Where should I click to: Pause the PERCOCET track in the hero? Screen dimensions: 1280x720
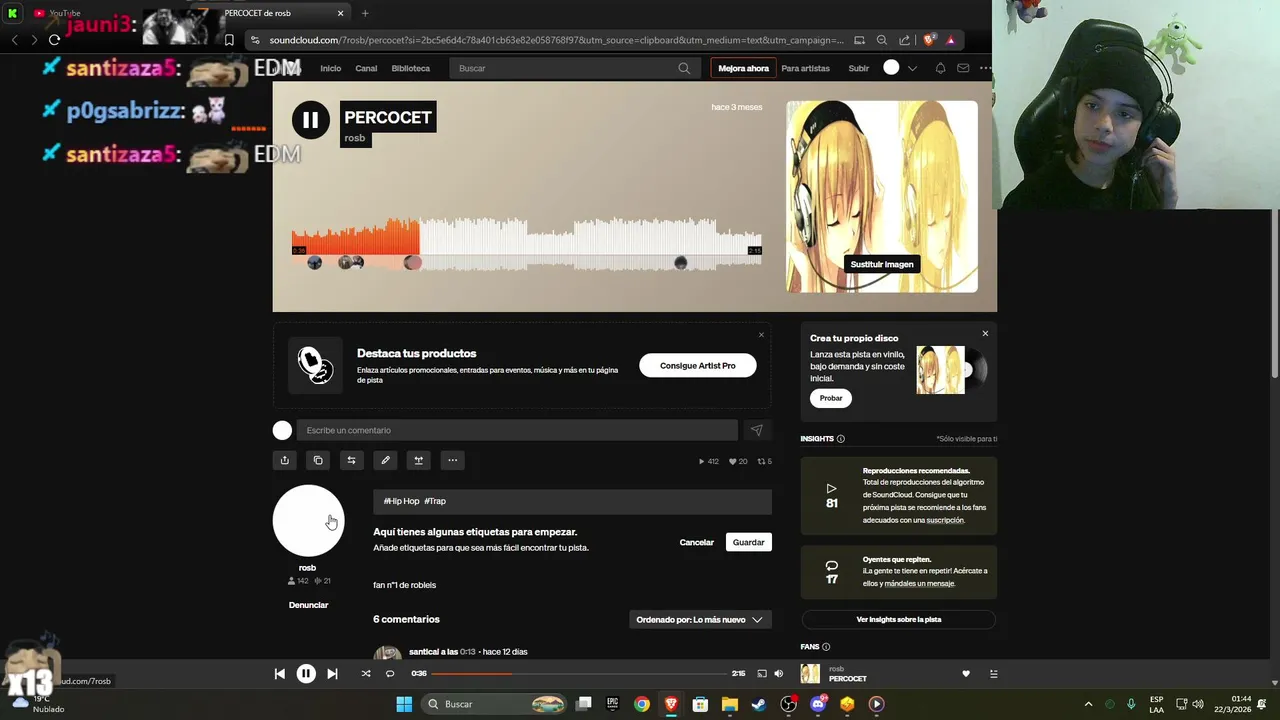click(x=310, y=121)
